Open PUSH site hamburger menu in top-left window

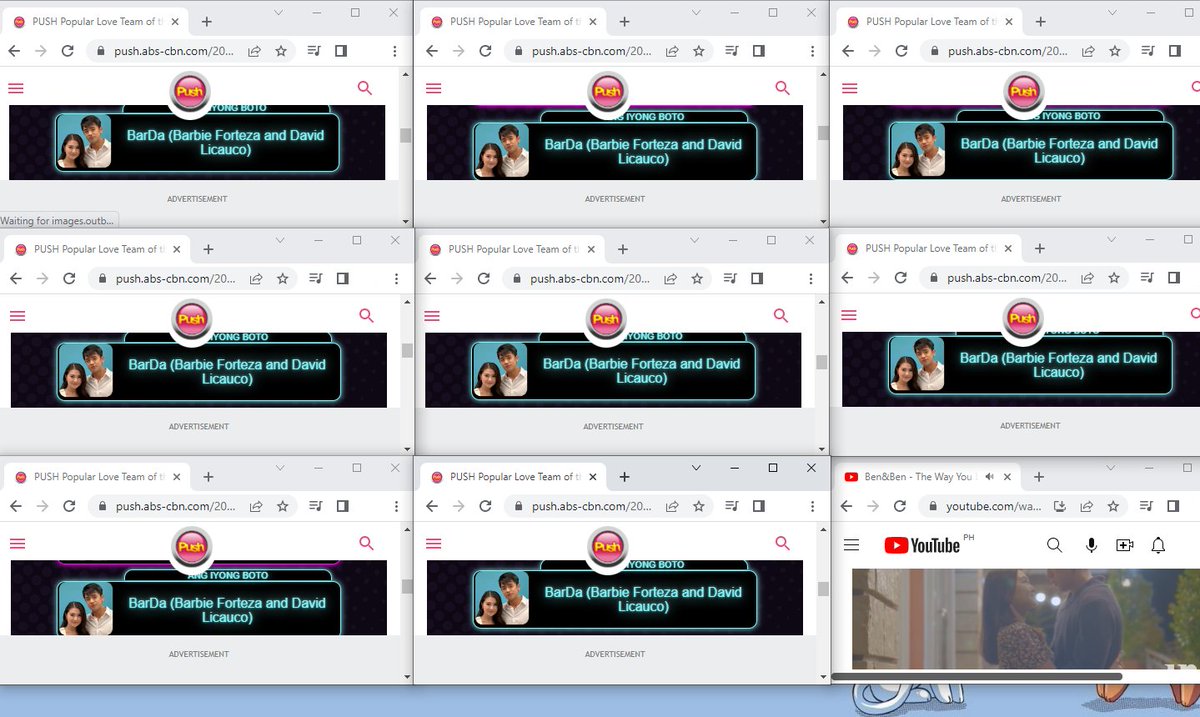point(16,88)
